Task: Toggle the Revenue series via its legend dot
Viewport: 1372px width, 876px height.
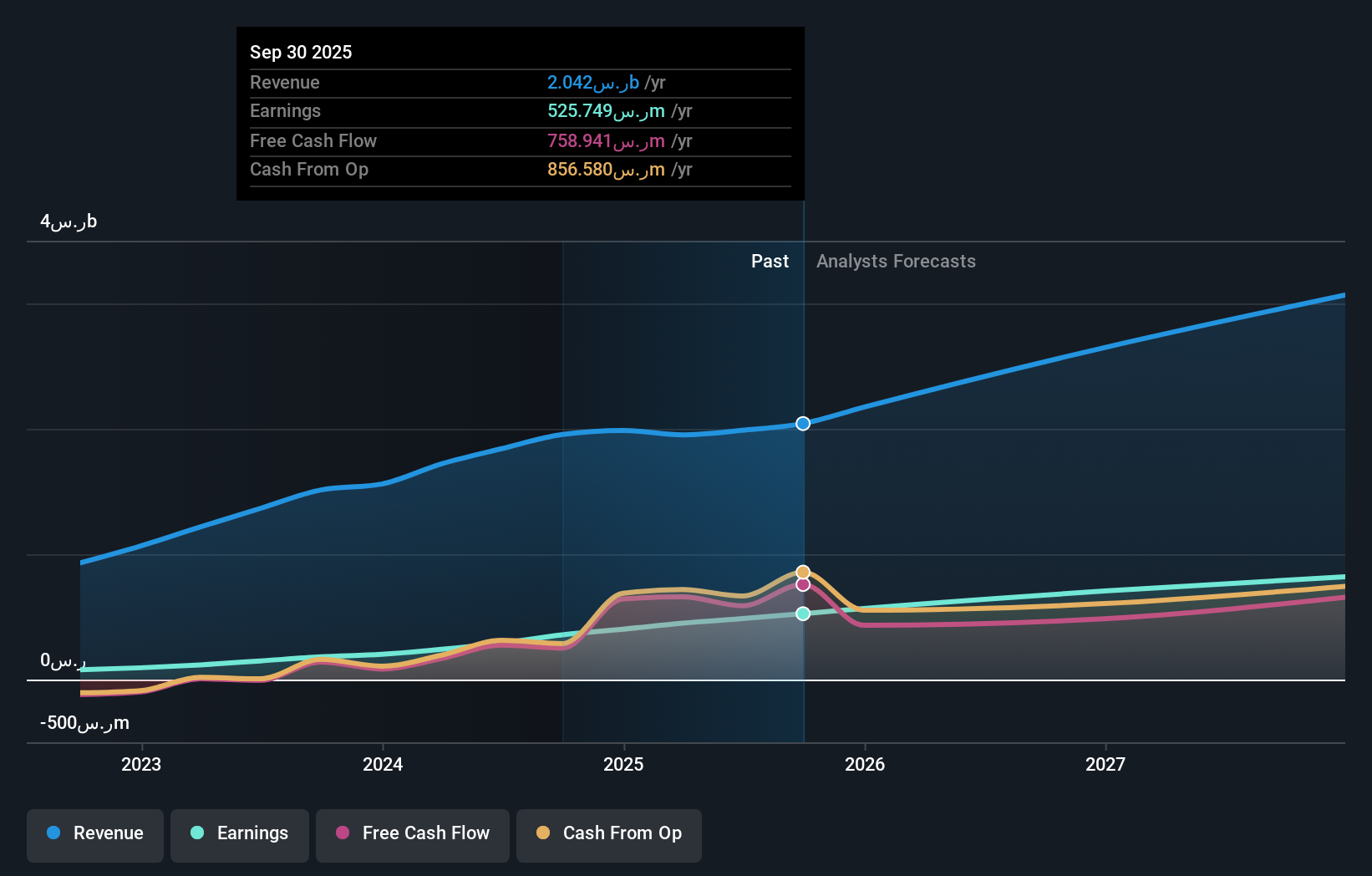Action: pos(54,833)
